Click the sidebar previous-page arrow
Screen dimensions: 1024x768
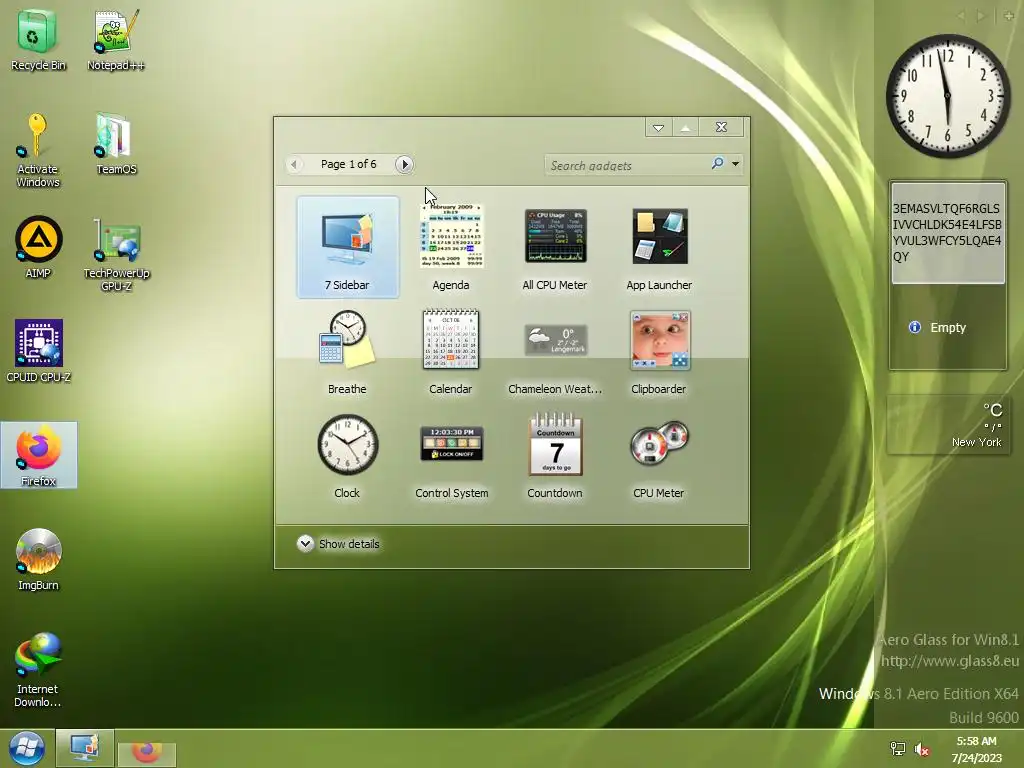click(961, 15)
